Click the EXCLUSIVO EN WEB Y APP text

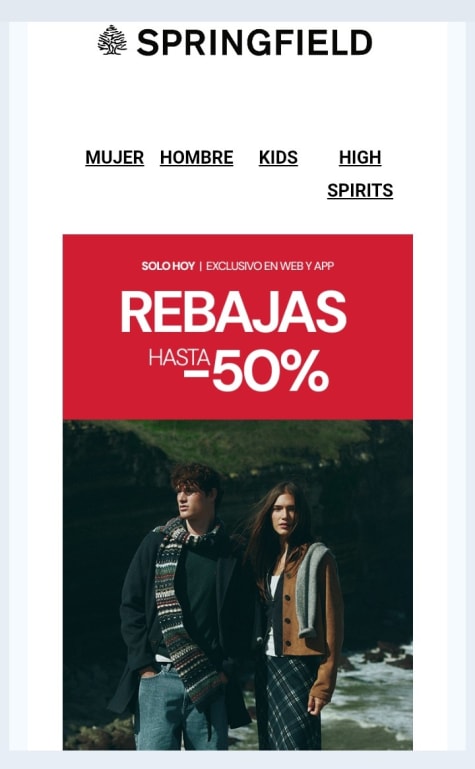click(270, 266)
